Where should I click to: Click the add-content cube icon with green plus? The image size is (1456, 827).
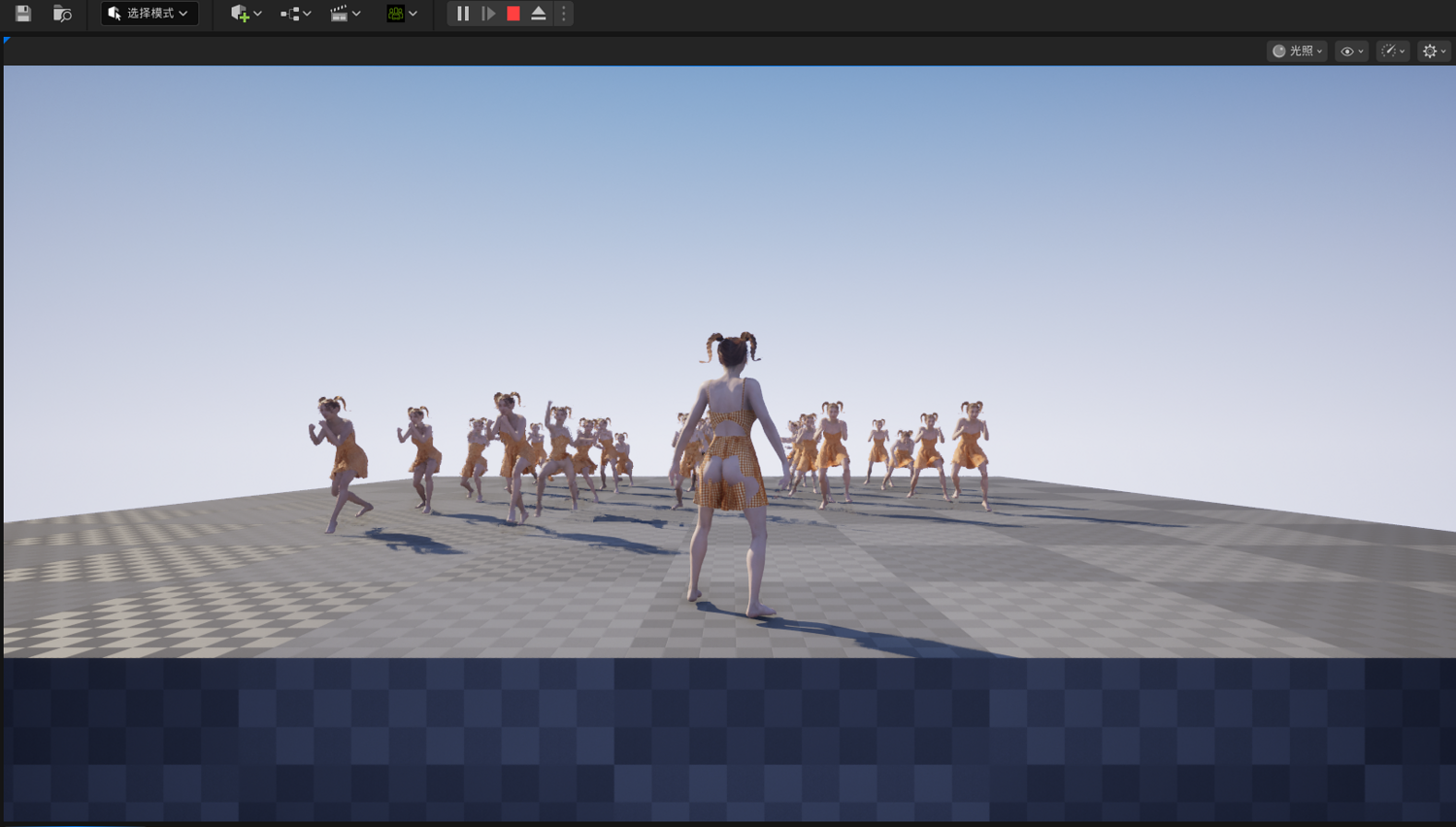tap(240, 14)
